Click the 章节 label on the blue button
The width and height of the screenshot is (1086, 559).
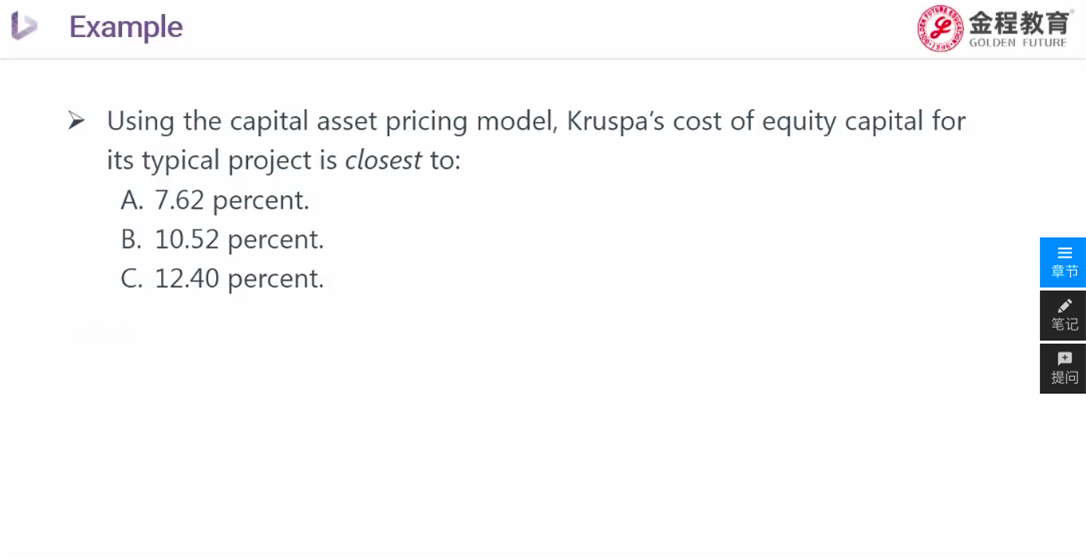[1065, 272]
